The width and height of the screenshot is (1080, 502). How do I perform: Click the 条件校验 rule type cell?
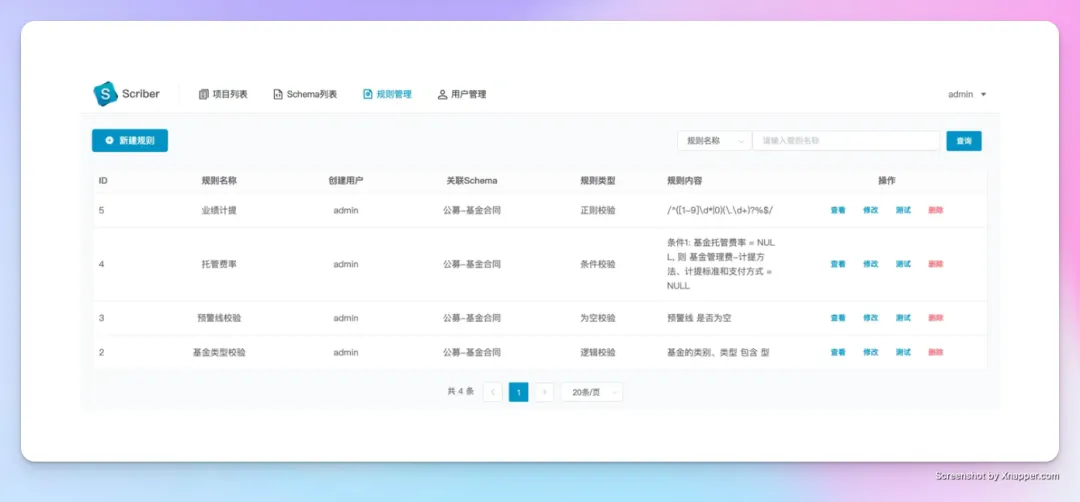click(x=598, y=264)
